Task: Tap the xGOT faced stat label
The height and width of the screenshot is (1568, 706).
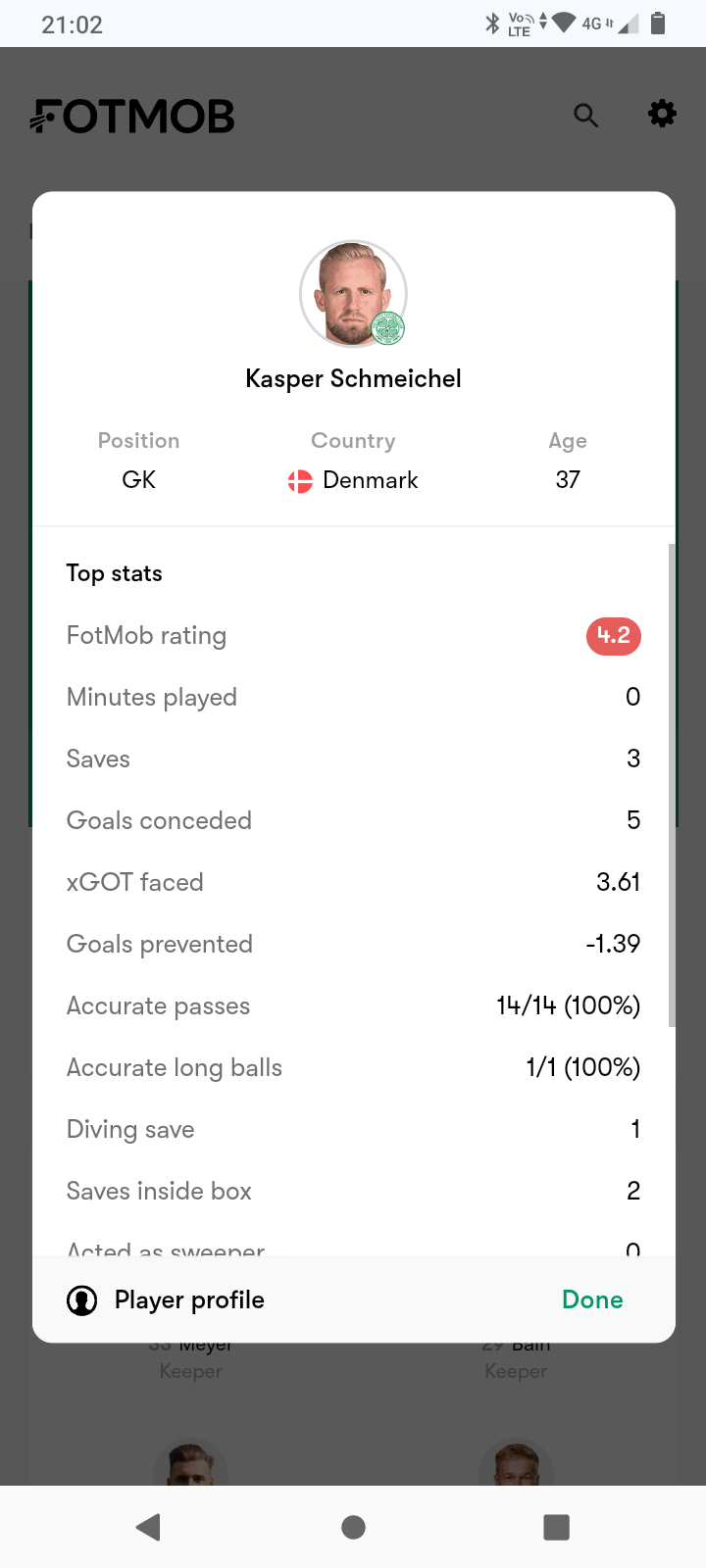Action: pos(135,882)
